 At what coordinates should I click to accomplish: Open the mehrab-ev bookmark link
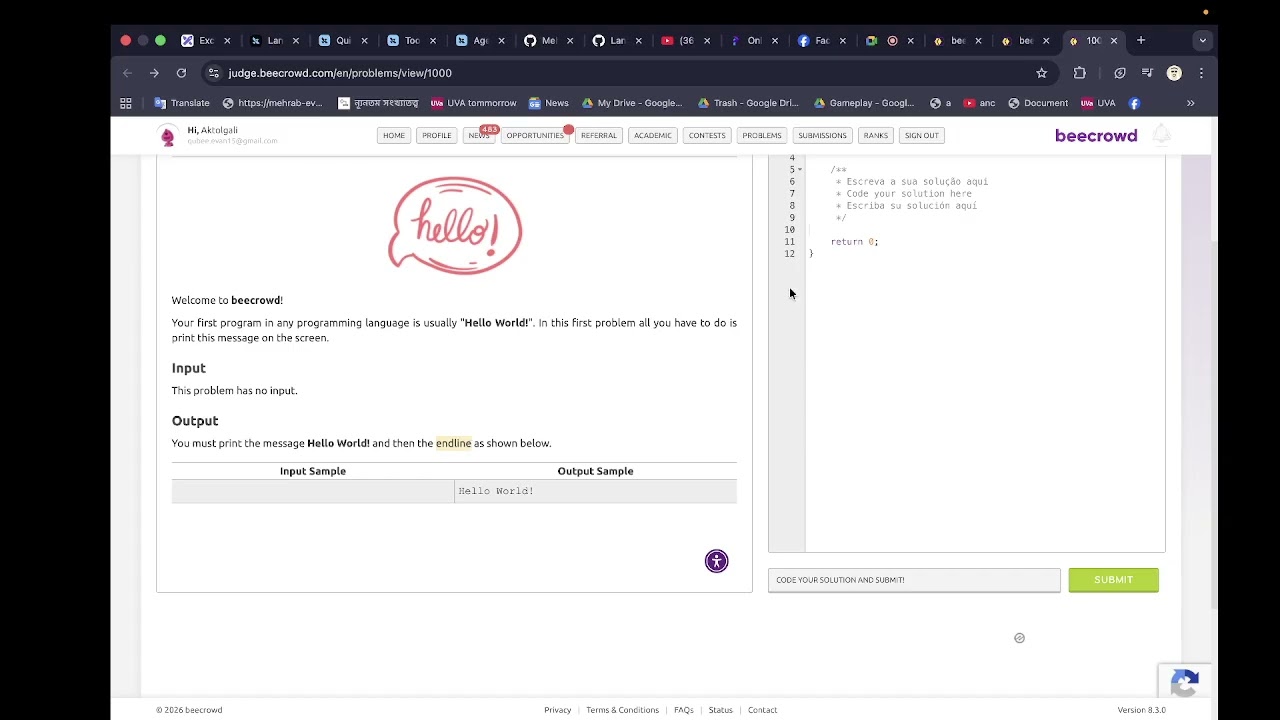point(273,103)
